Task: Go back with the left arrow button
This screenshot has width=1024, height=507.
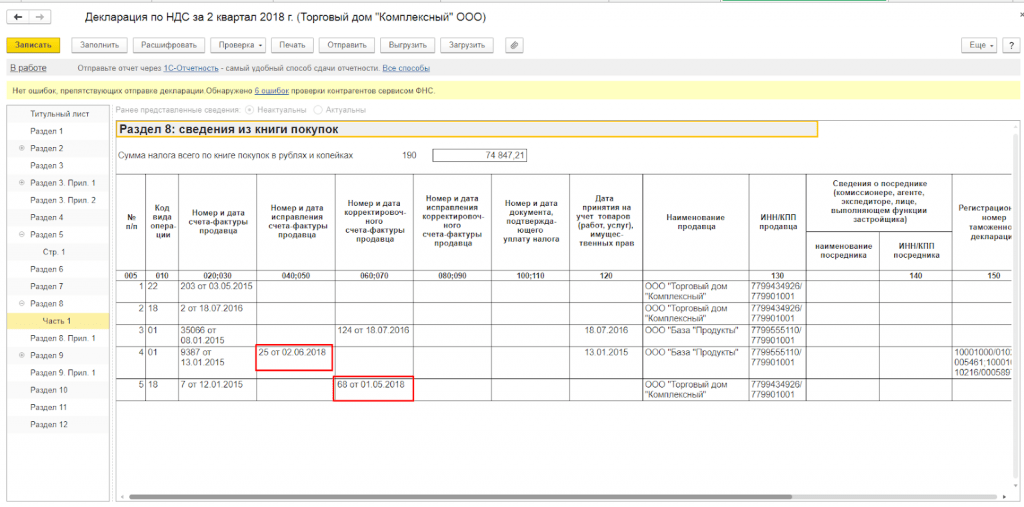Action: pyautogui.click(x=18, y=17)
